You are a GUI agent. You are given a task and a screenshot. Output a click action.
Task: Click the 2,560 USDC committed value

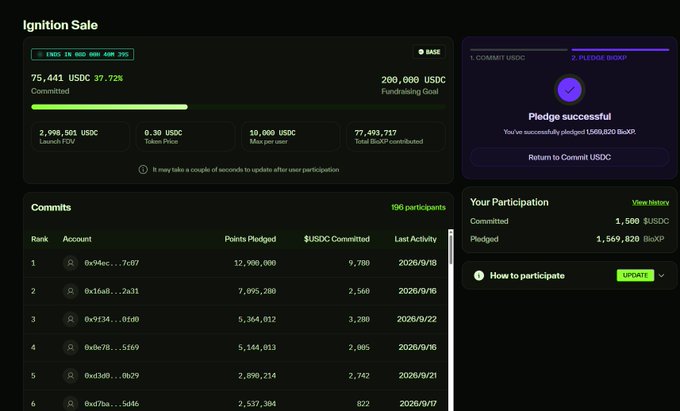pyautogui.click(x=359, y=291)
